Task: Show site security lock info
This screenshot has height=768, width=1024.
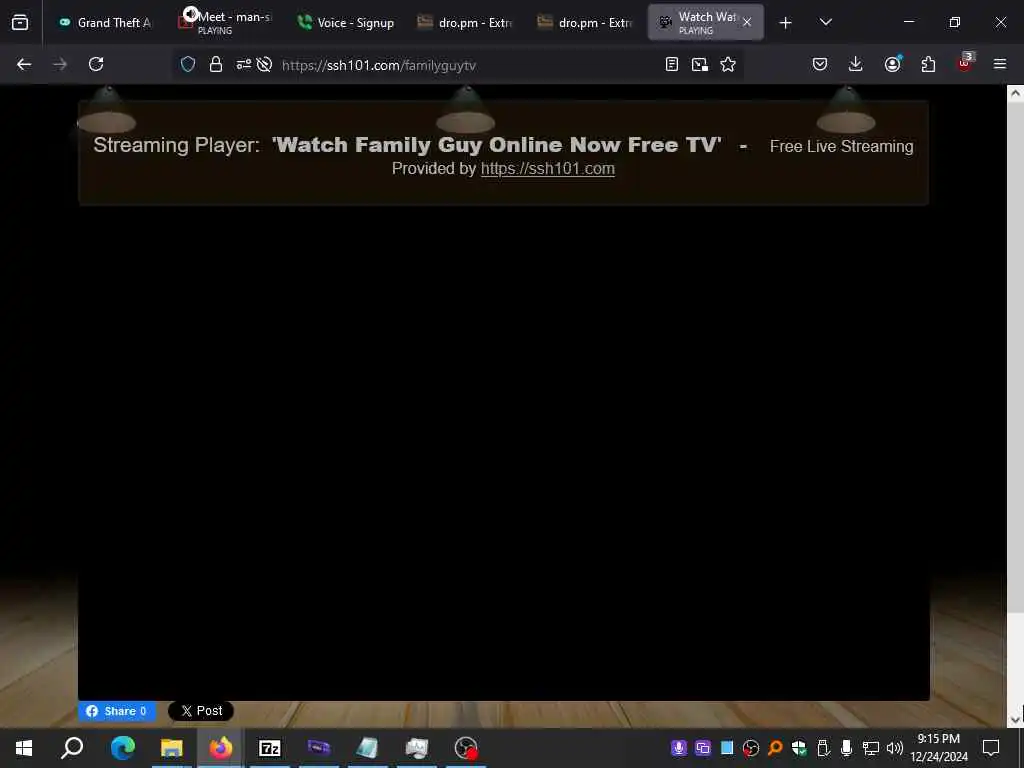Action: coord(216,65)
